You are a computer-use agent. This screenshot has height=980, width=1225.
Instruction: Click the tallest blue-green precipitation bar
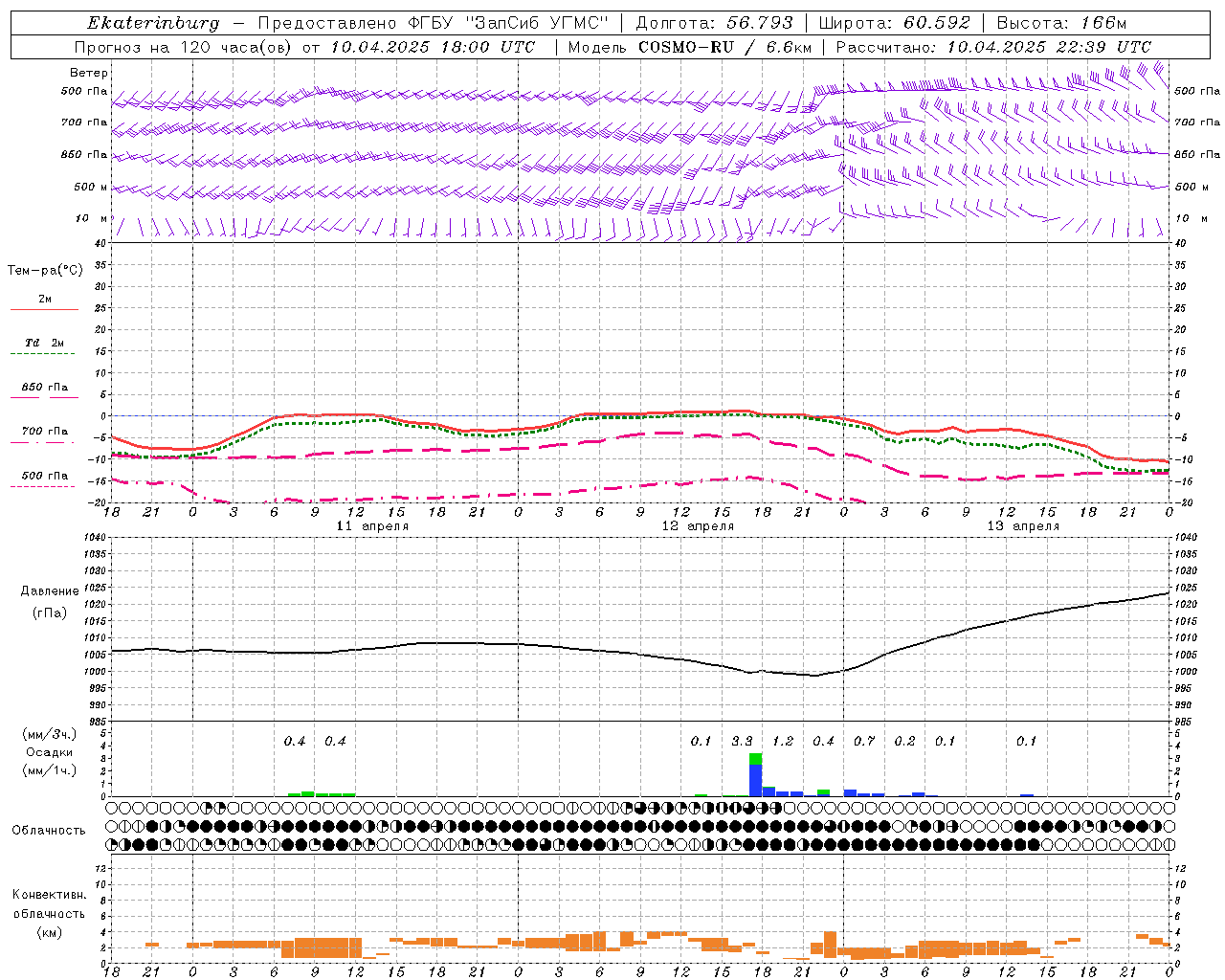(755, 774)
